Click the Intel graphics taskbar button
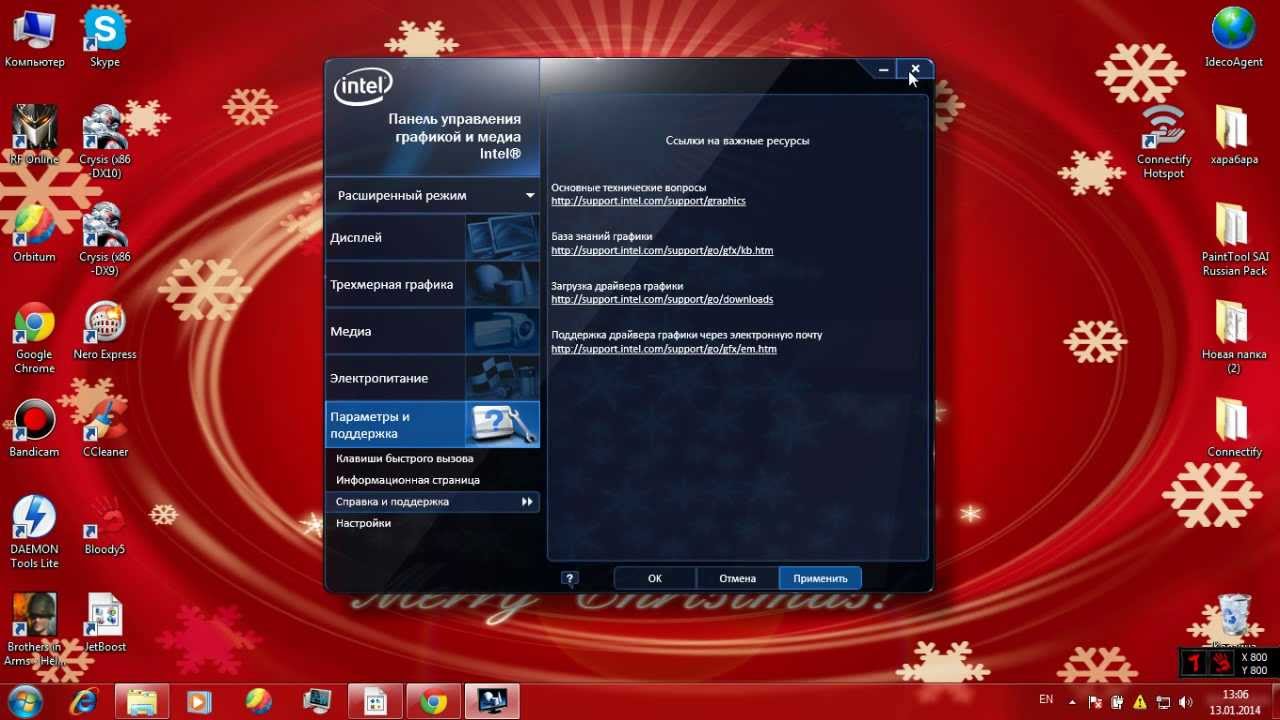 [x=492, y=701]
